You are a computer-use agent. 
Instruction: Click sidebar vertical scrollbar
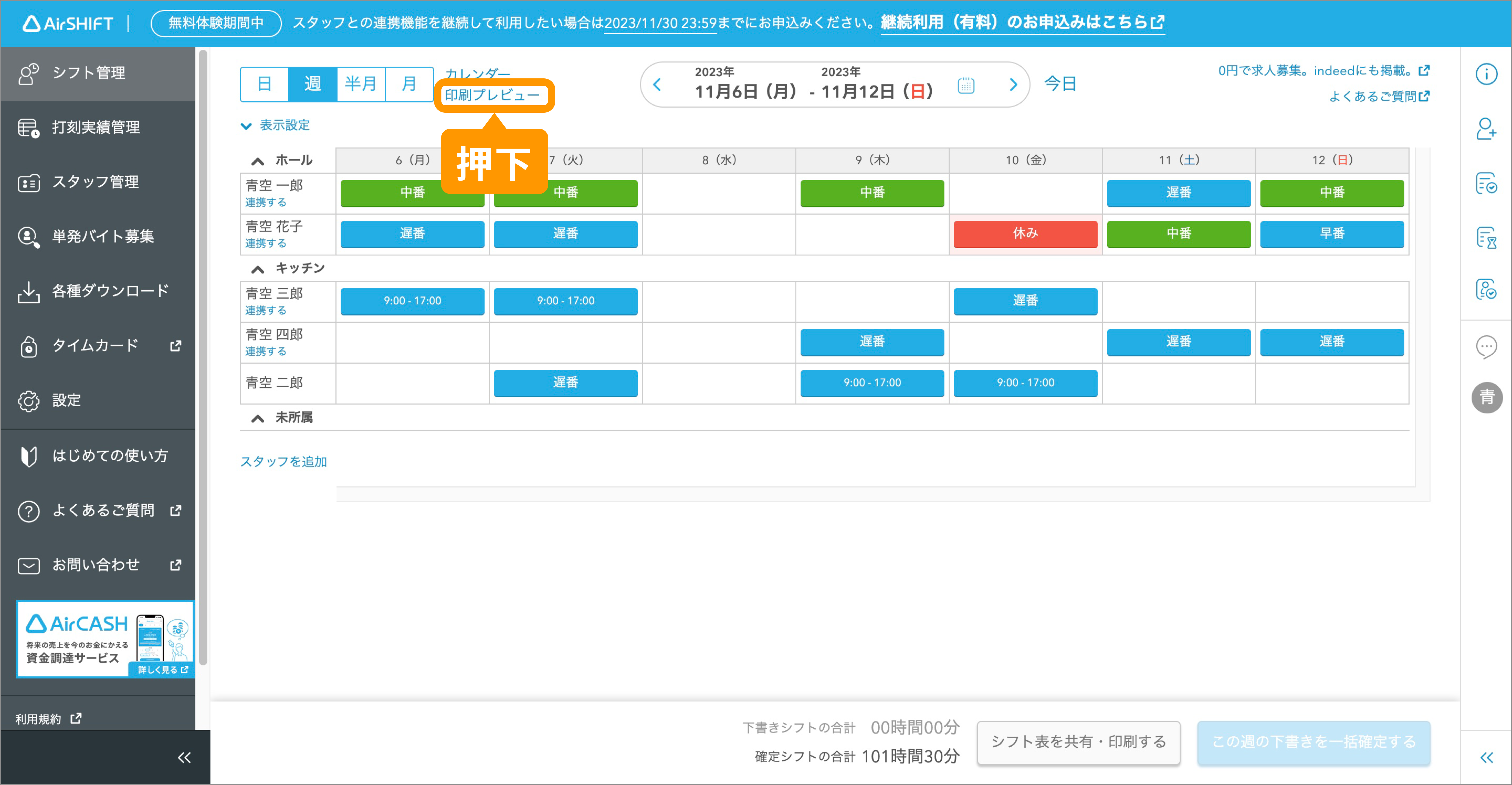pyautogui.click(x=203, y=358)
